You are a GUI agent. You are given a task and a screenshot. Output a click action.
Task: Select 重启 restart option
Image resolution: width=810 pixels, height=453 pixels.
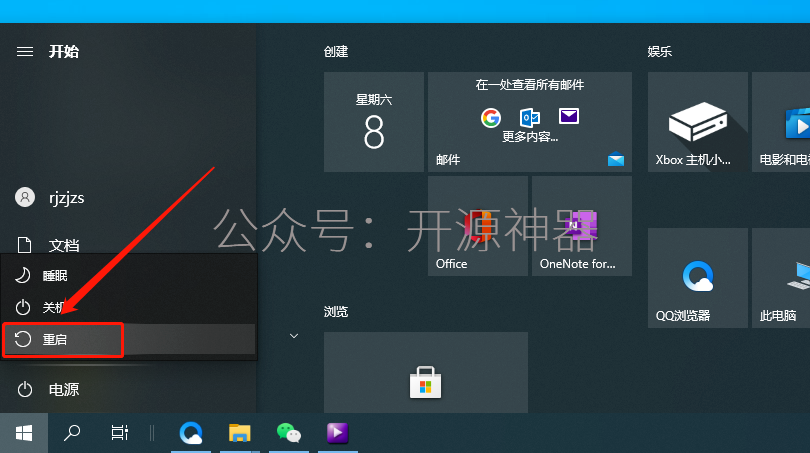(129, 339)
